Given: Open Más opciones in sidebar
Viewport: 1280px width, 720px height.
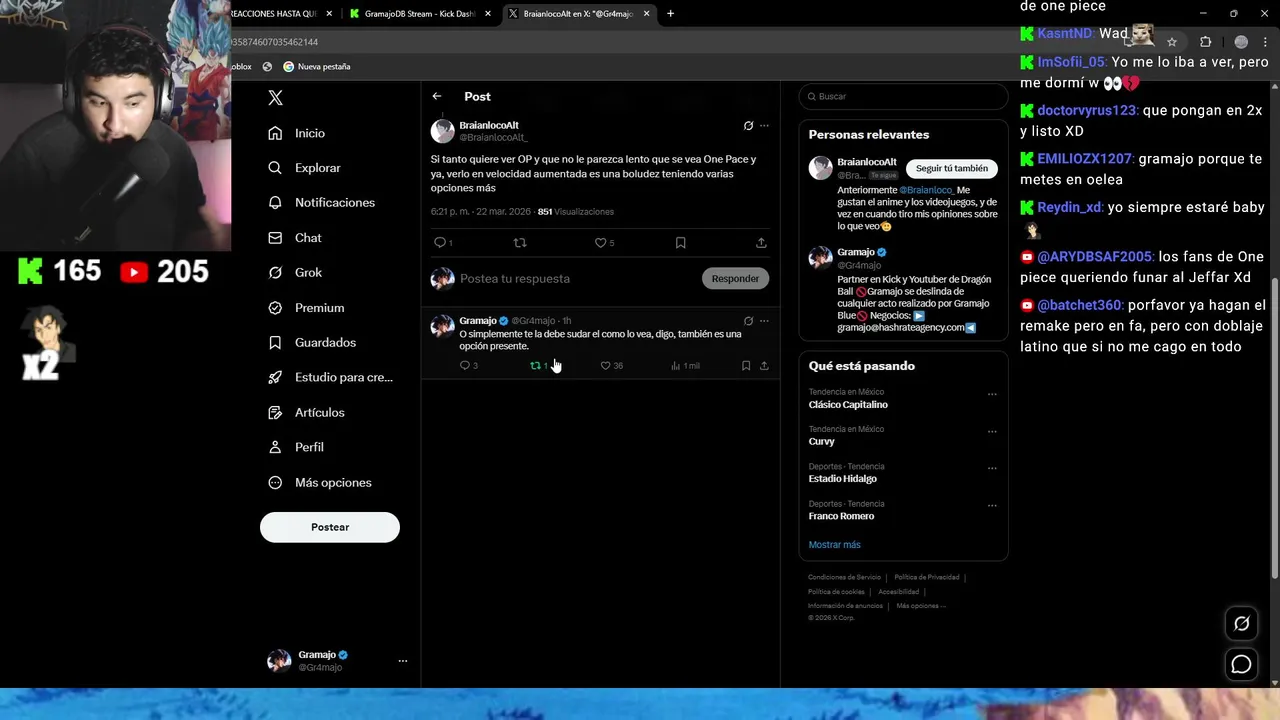Looking at the screenshot, I should 320,482.
